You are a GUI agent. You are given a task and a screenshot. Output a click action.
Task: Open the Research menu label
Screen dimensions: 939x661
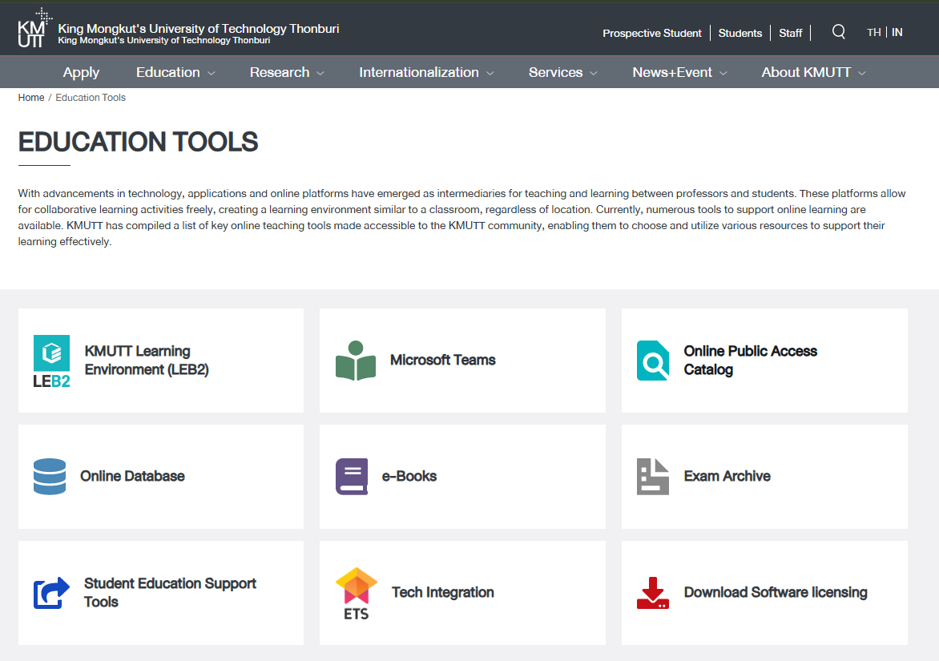(x=280, y=72)
